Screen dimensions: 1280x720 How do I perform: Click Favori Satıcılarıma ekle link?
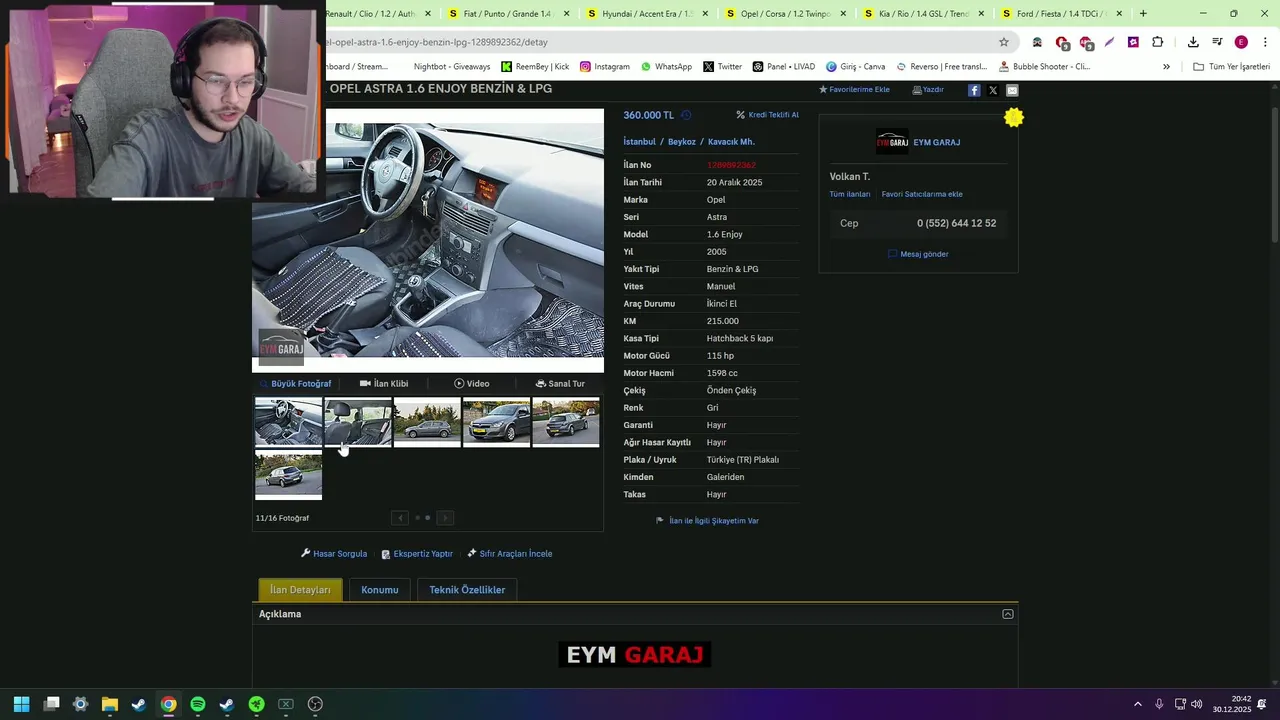(x=922, y=194)
